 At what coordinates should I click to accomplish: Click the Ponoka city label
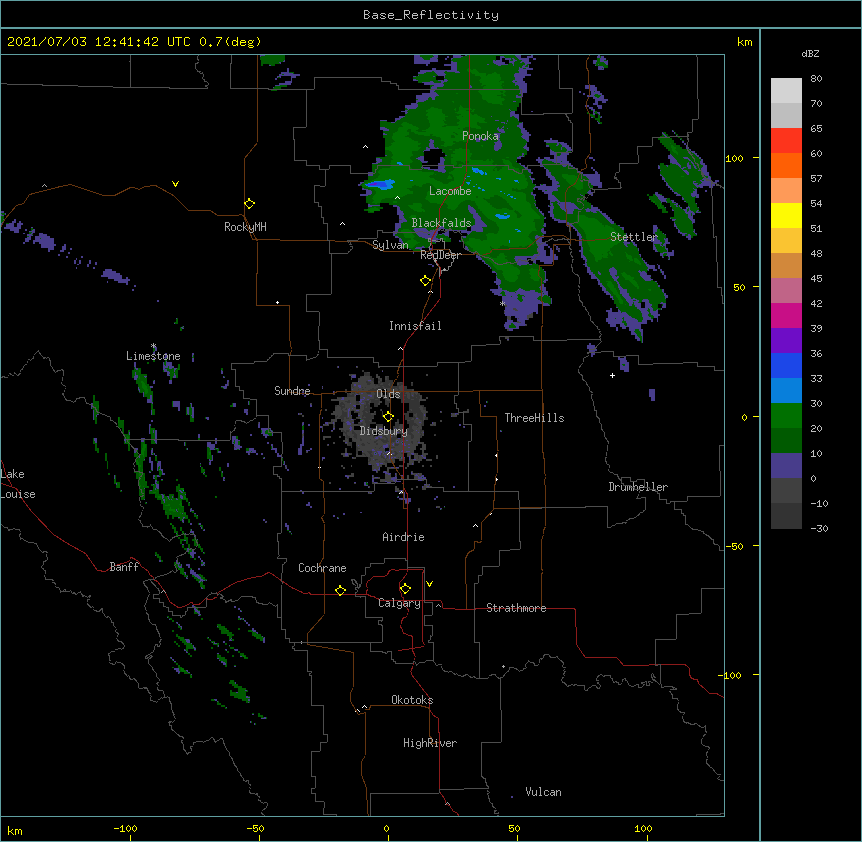coord(480,136)
